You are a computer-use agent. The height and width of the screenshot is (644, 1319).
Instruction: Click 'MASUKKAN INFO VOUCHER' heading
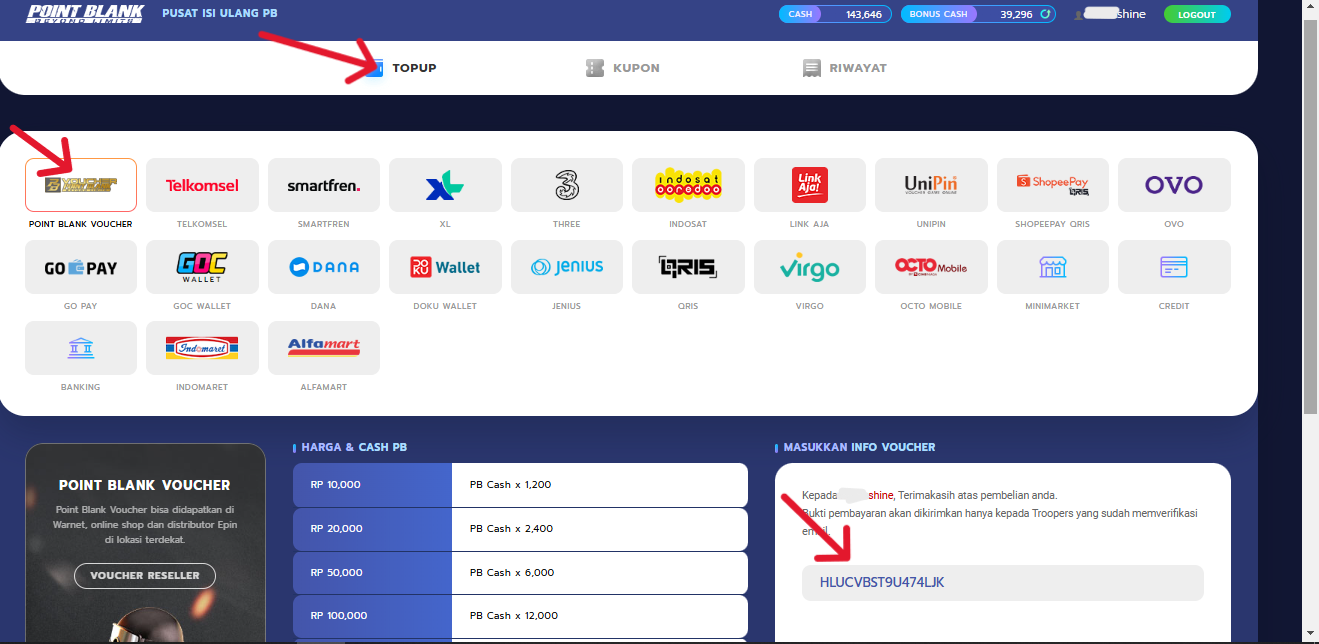(859, 448)
